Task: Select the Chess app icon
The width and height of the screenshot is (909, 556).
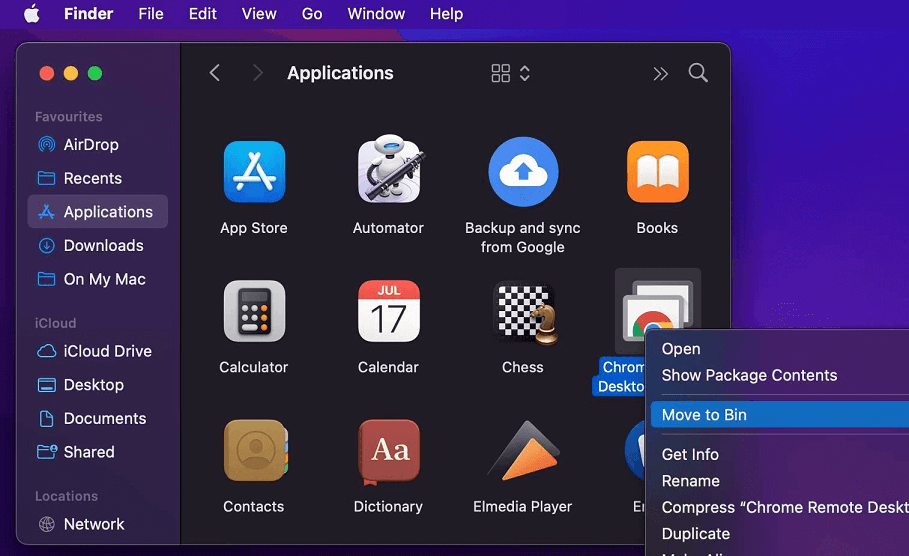Action: tap(526, 313)
